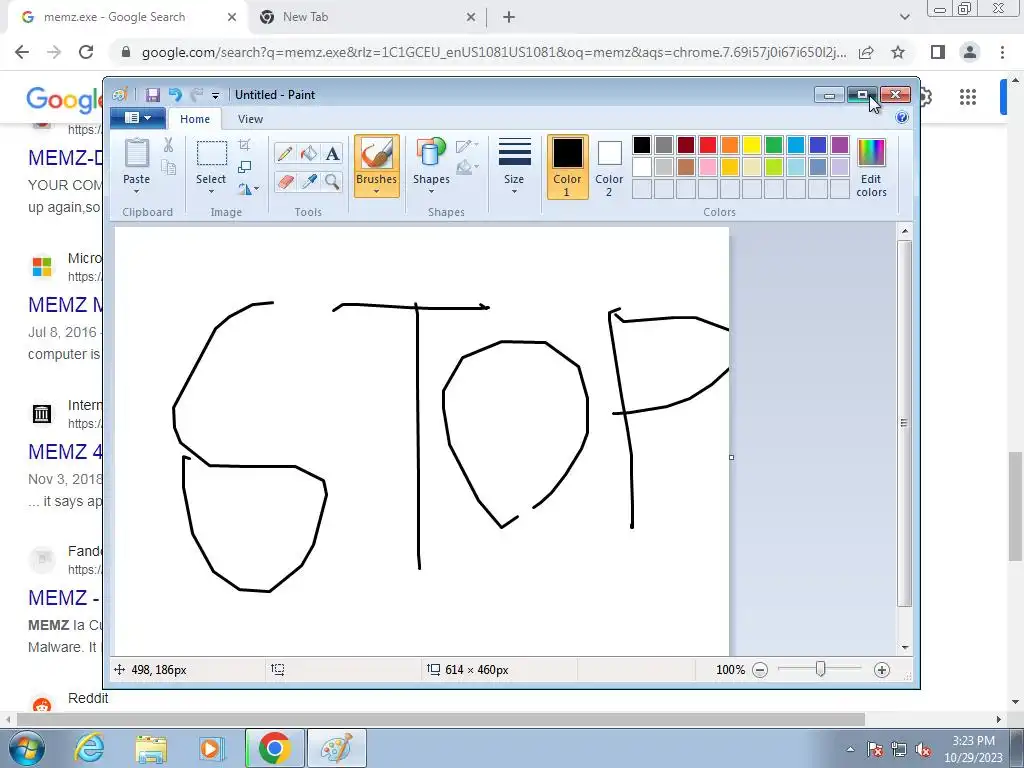Open the Paint file menu button
The width and height of the screenshot is (1024, 768).
(137, 118)
